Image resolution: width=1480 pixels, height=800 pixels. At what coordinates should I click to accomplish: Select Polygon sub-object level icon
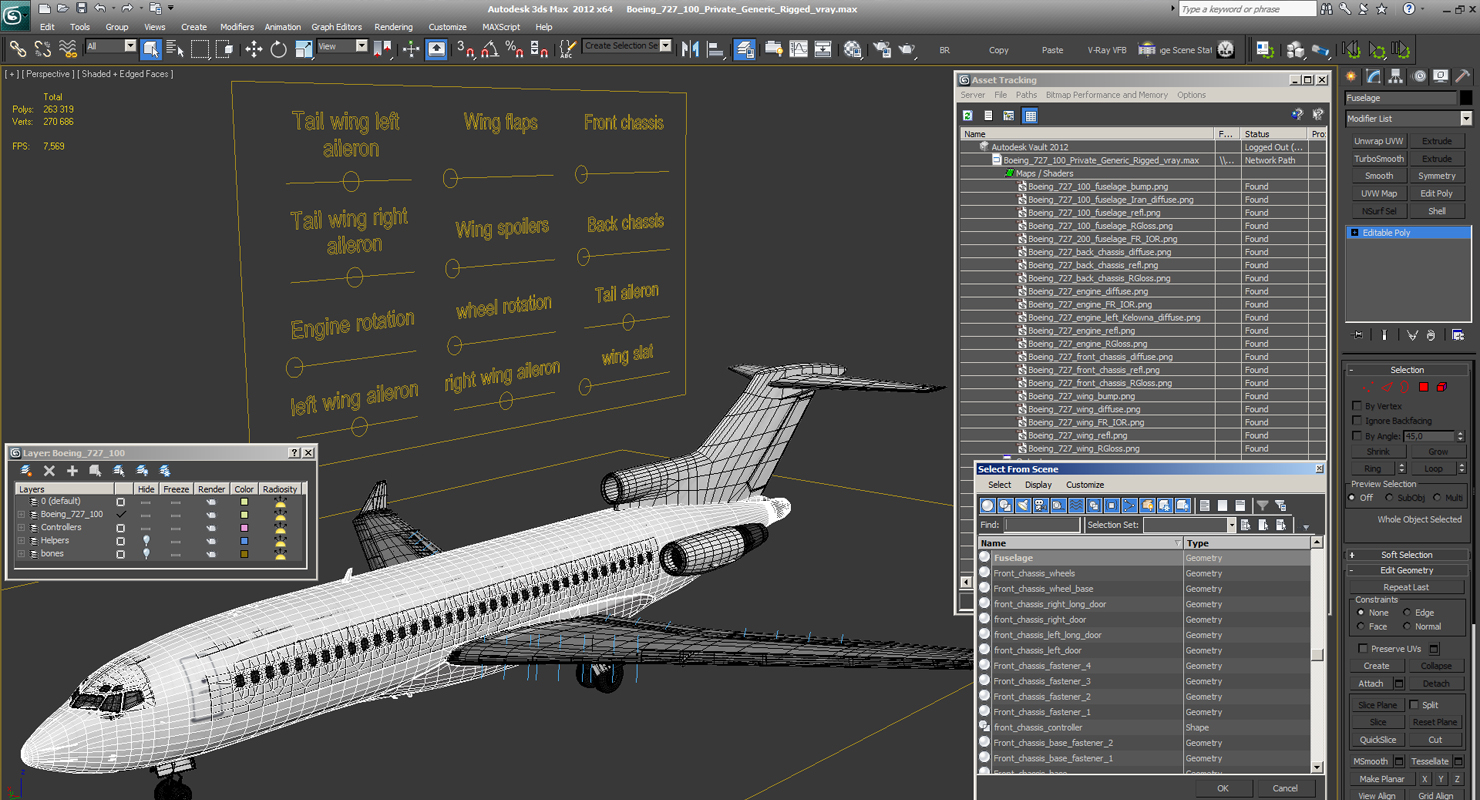coord(1423,387)
